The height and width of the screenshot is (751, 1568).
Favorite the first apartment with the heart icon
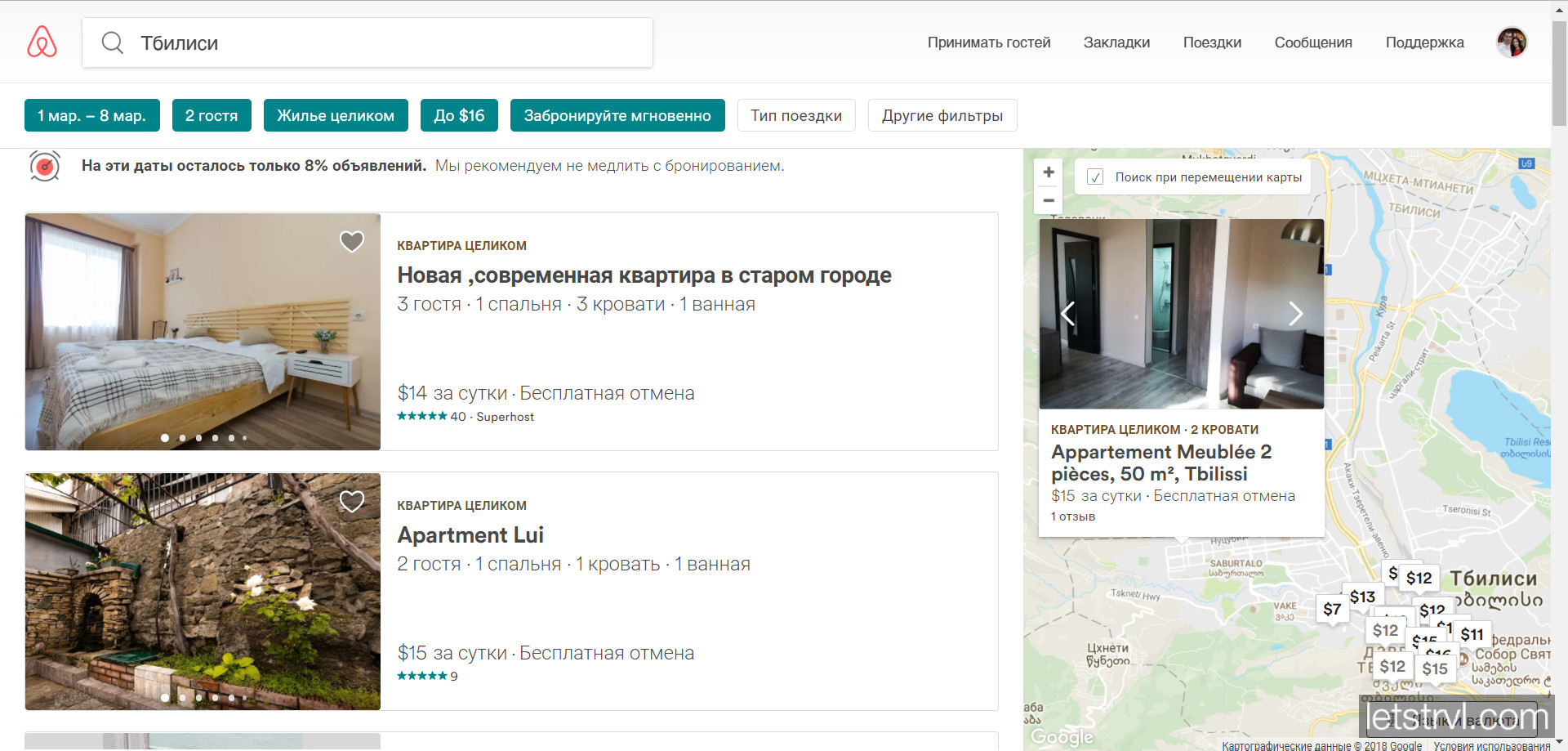[352, 242]
